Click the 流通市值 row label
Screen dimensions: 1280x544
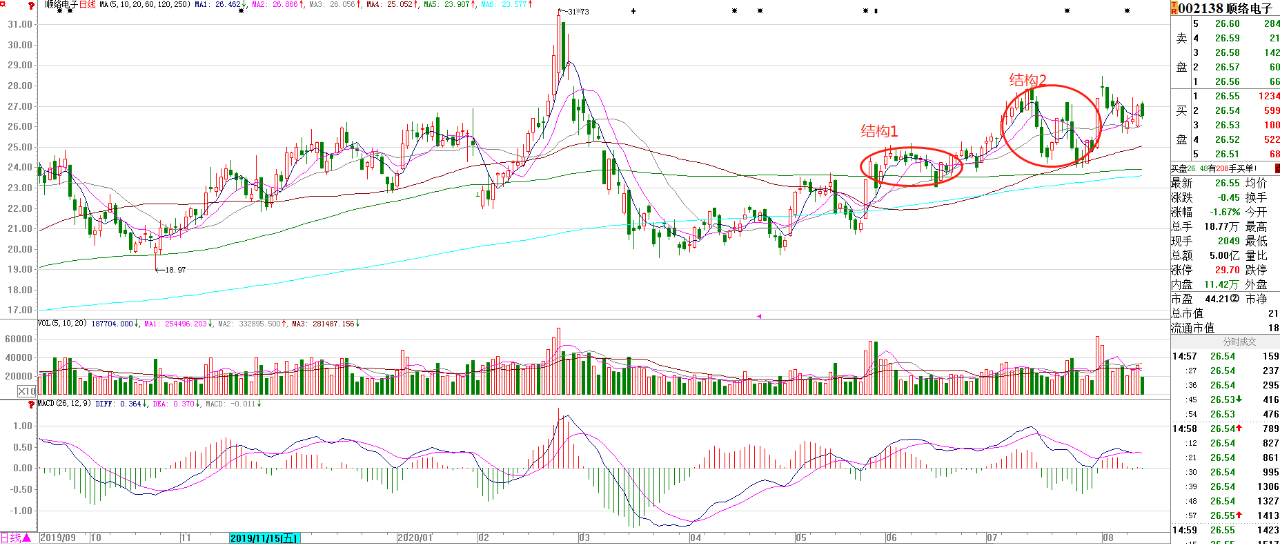(x=1192, y=327)
